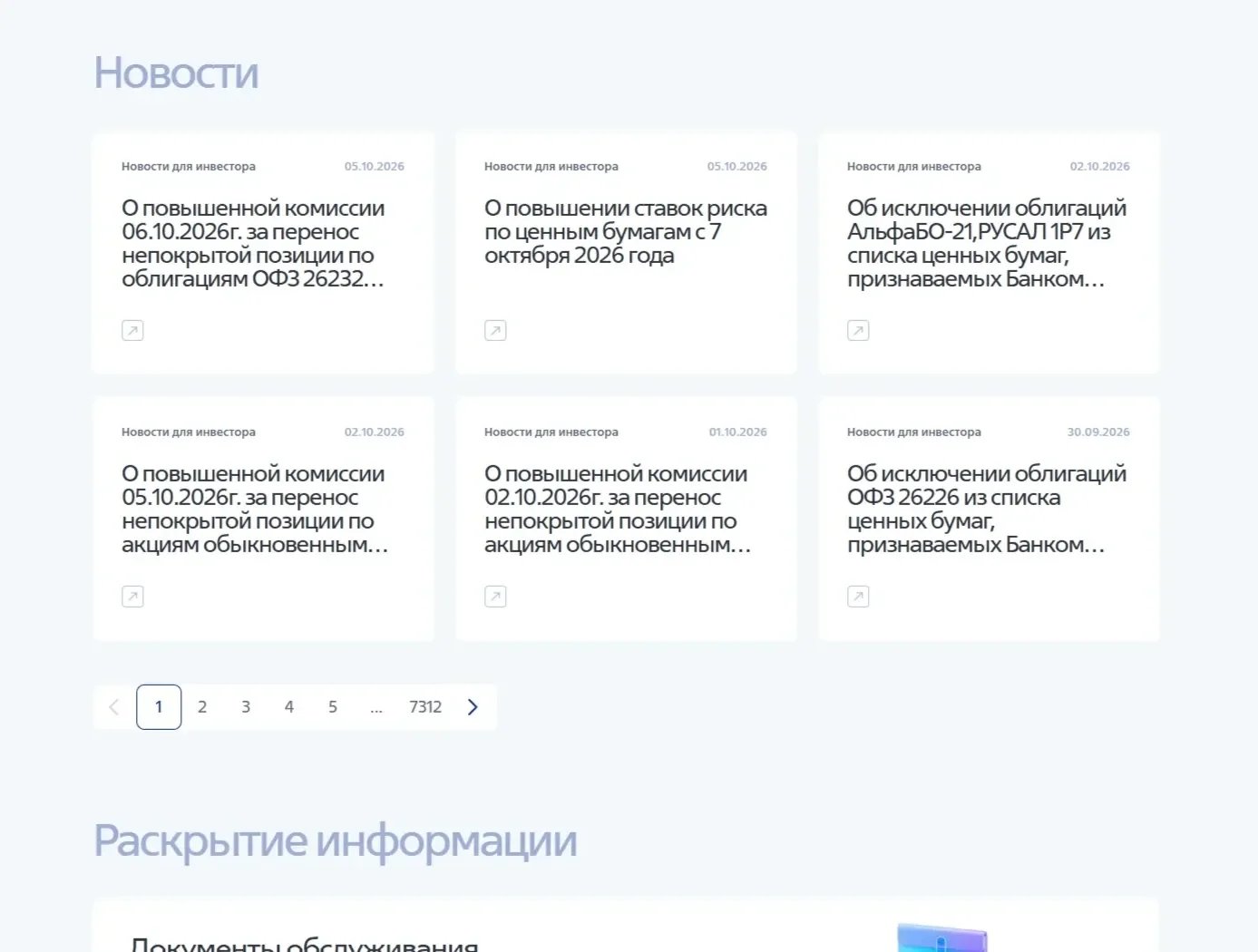Go to next news page with right chevron
The height and width of the screenshot is (952, 1258).
click(473, 707)
